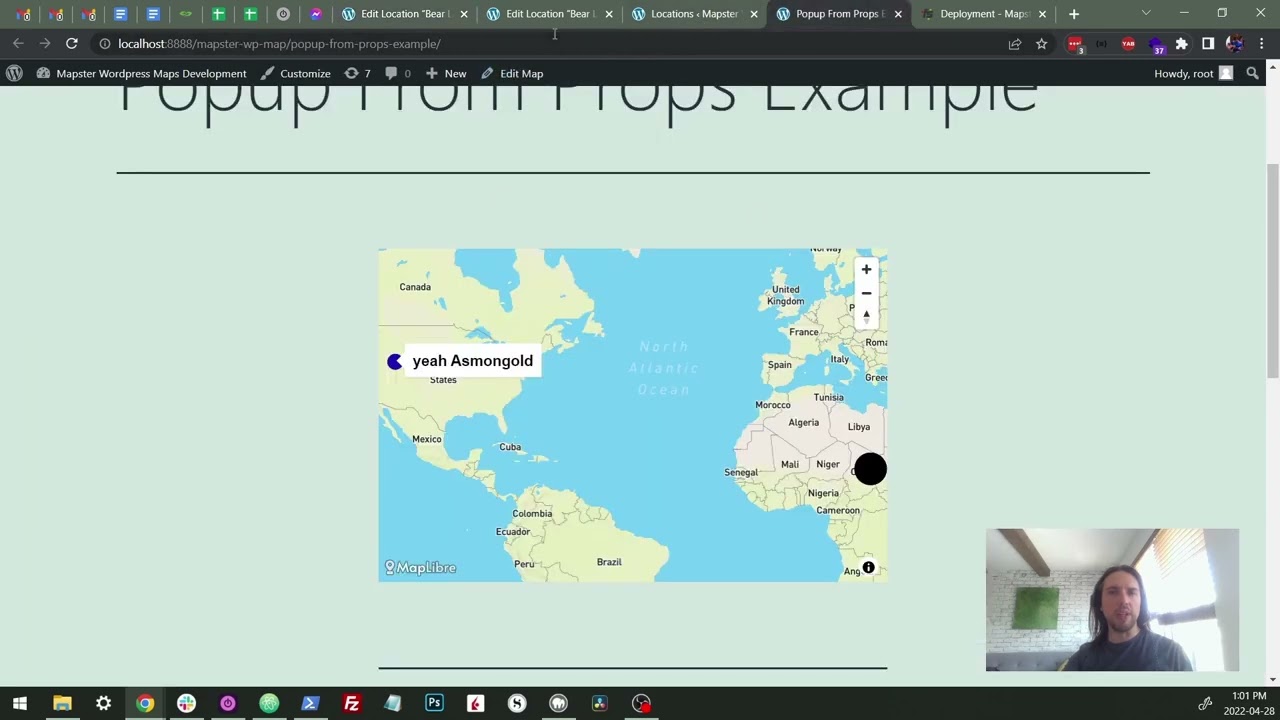Click the YAB extension icon

click(x=1128, y=44)
